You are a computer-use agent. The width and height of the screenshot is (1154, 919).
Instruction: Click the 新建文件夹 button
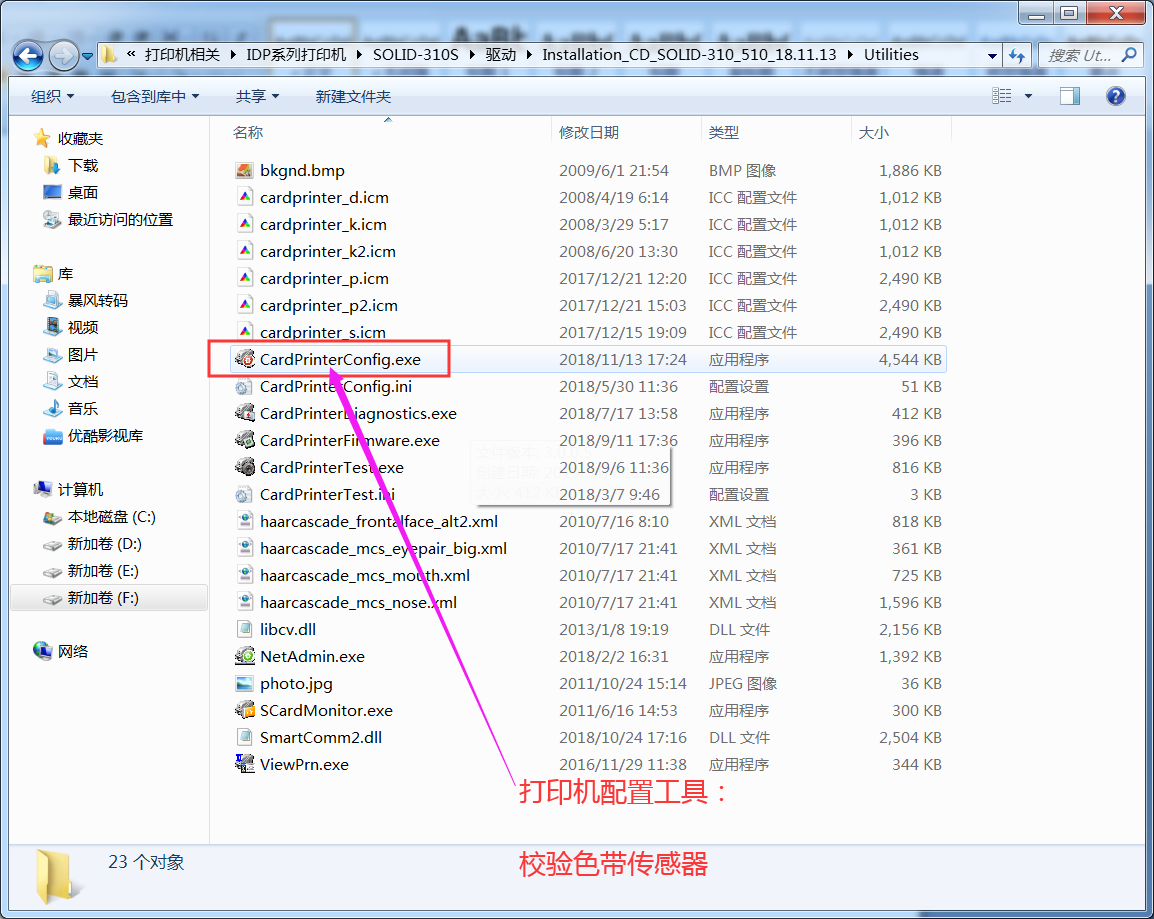pos(353,96)
